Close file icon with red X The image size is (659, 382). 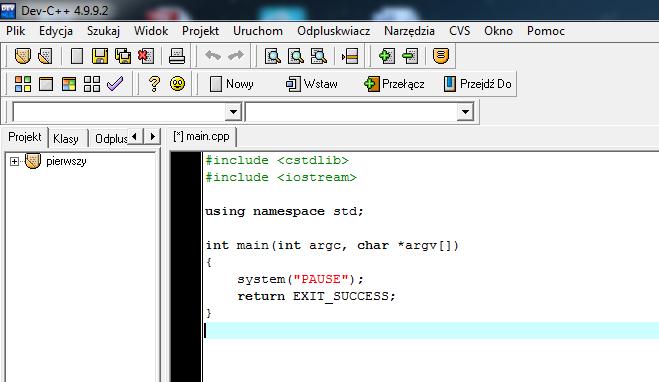[146, 56]
